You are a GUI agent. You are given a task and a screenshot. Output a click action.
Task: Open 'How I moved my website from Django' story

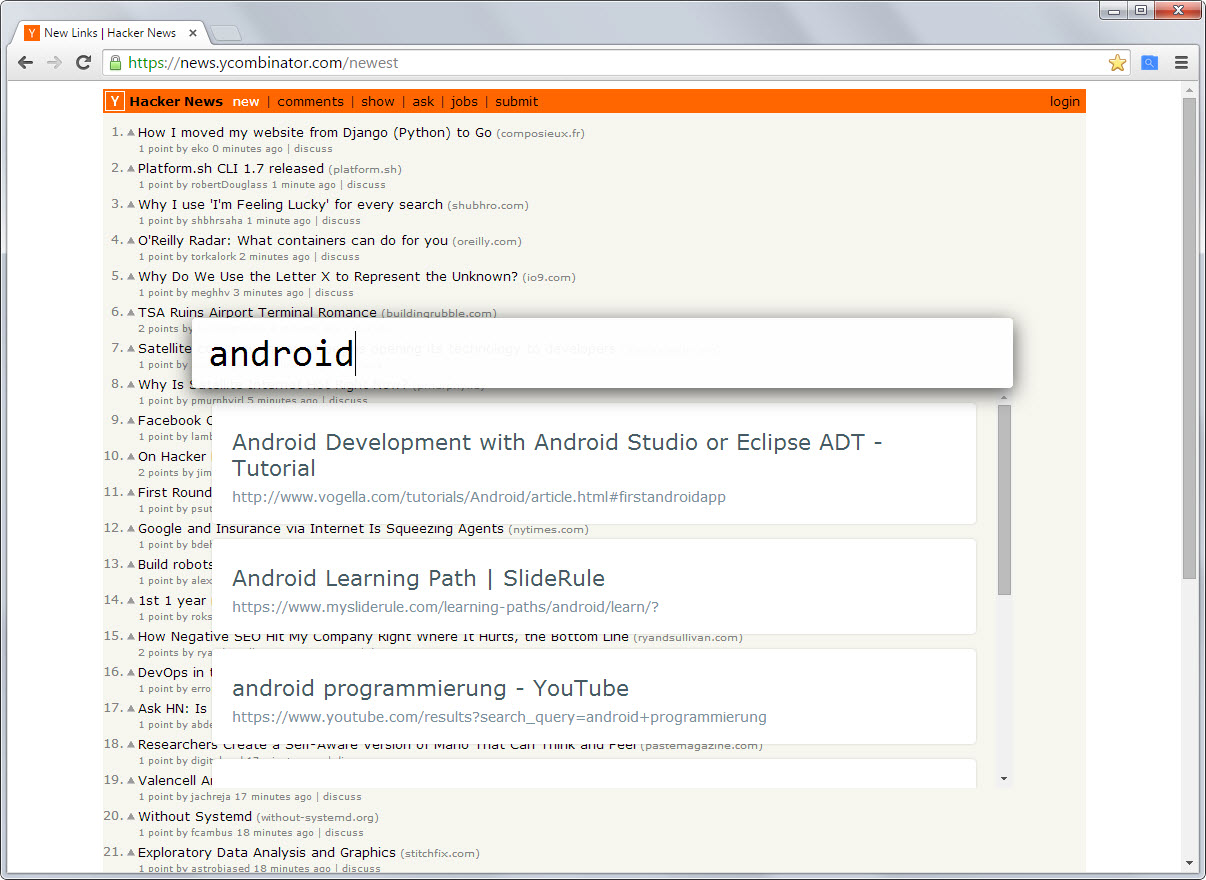click(x=314, y=132)
